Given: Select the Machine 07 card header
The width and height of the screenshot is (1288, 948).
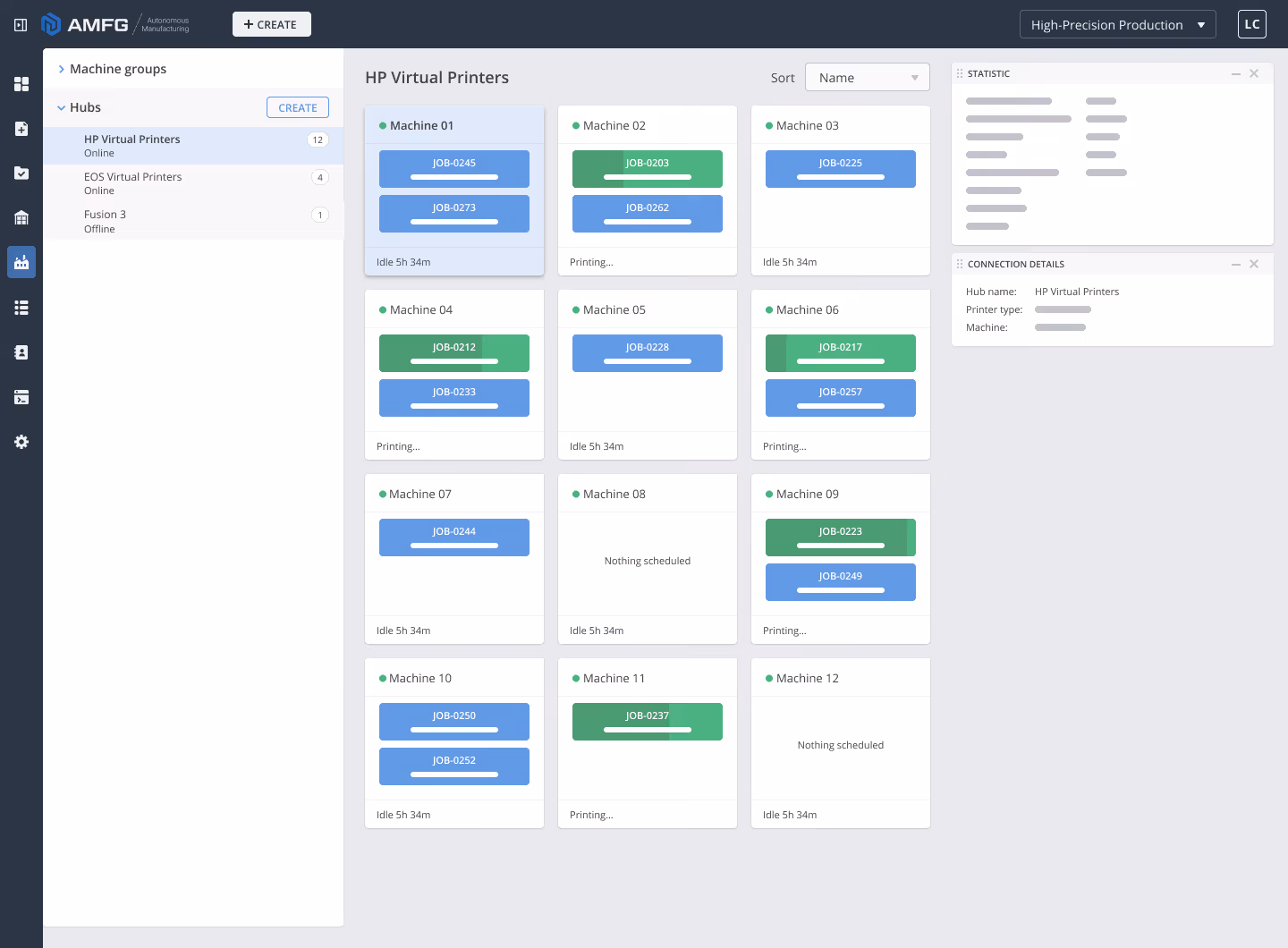Looking at the screenshot, I should (454, 494).
